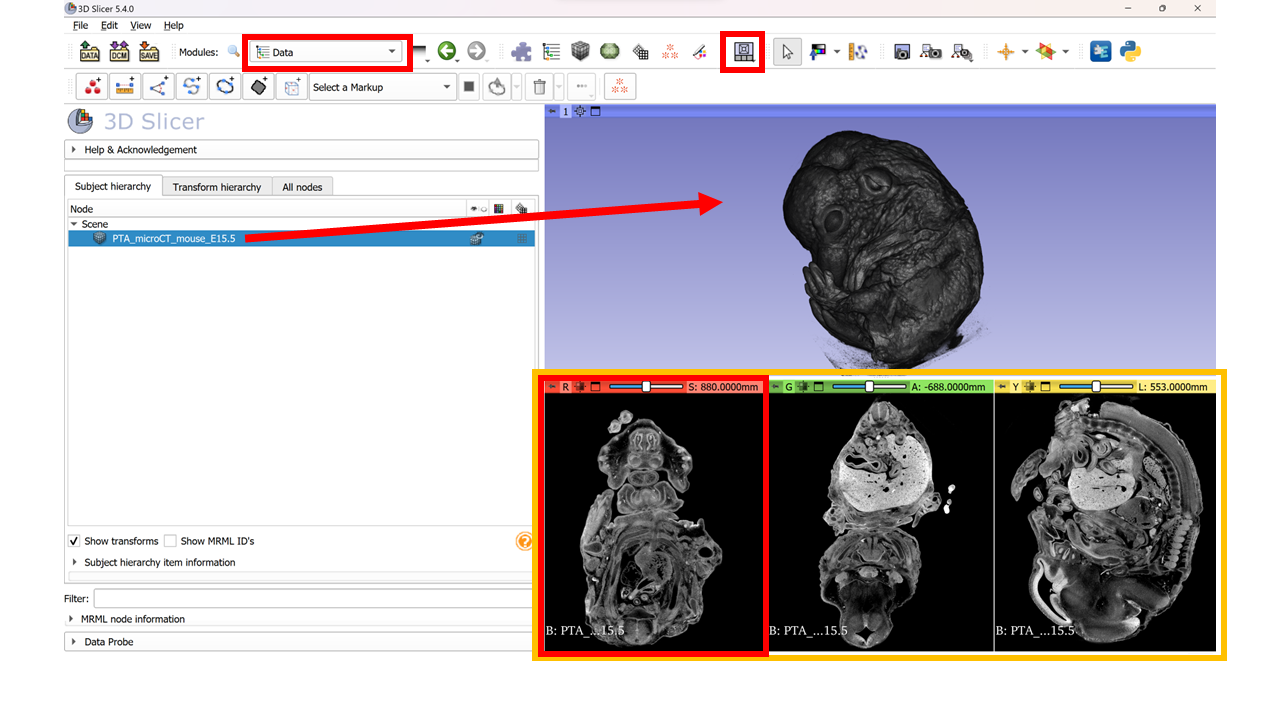Image resolution: width=1280 pixels, height=720 pixels.
Task: Toggle visibility of PTA_microCT_mouse_E15.5 node
Action: click(x=477, y=239)
